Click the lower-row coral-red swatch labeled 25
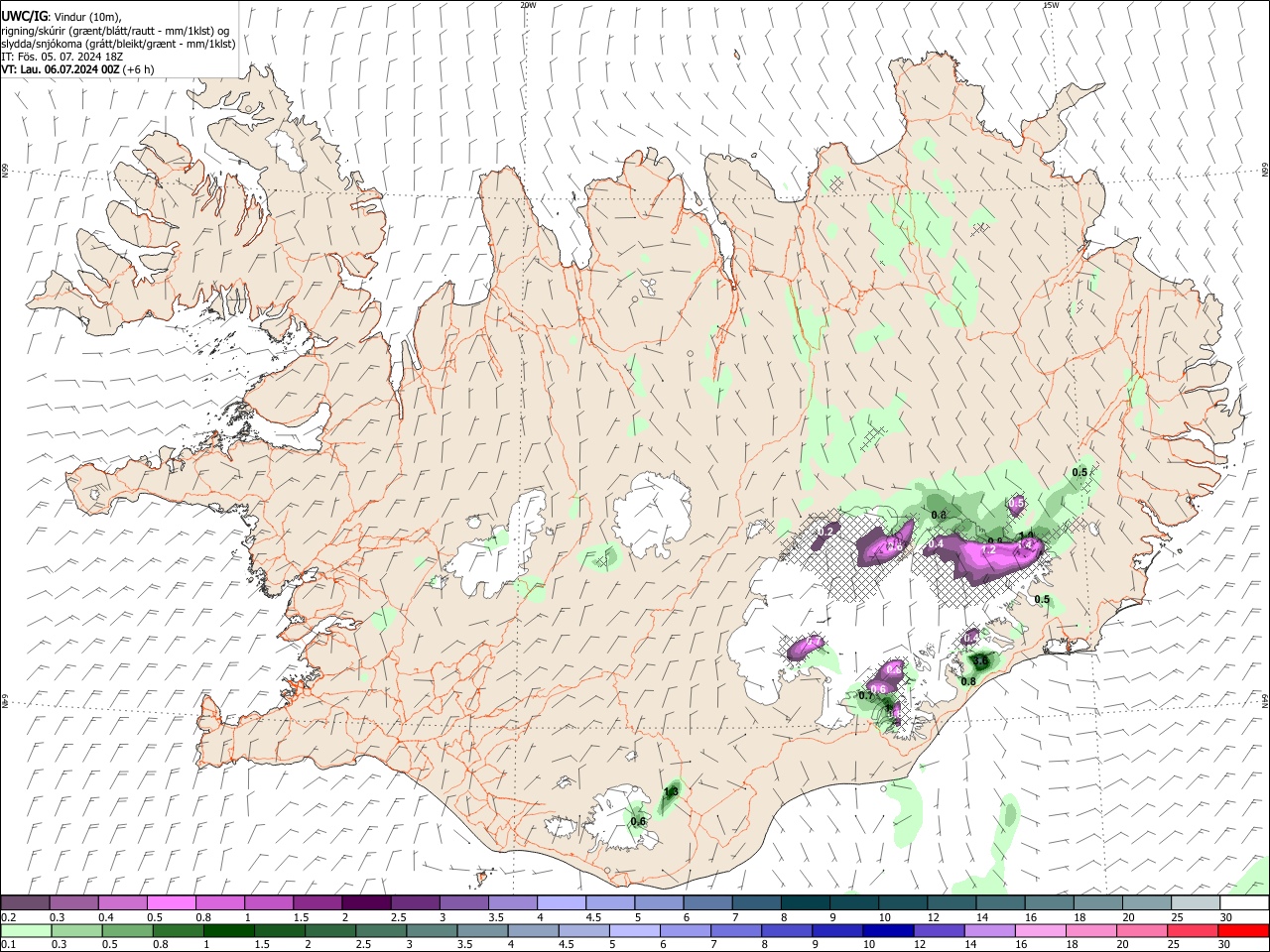The image size is (1270, 952). point(1192,930)
